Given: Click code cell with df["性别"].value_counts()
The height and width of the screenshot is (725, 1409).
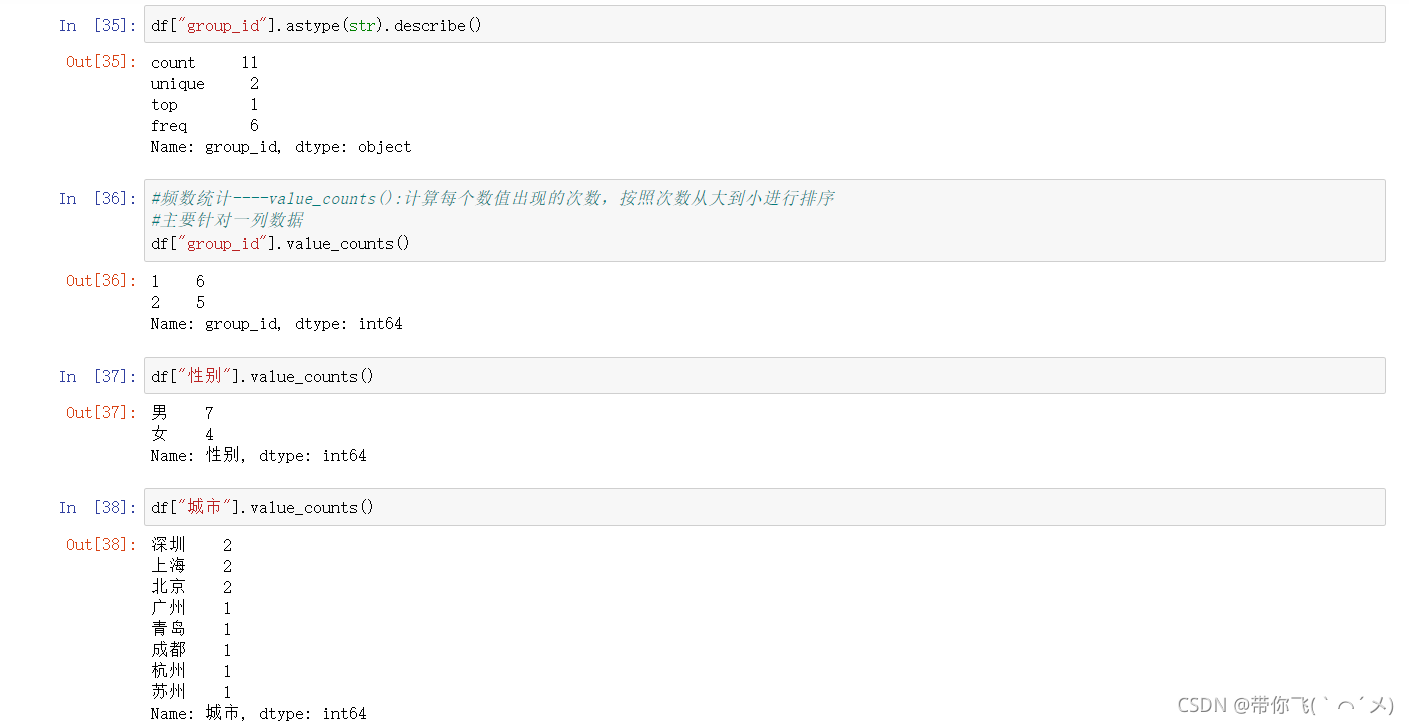Looking at the screenshot, I should (x=765, y=376).
